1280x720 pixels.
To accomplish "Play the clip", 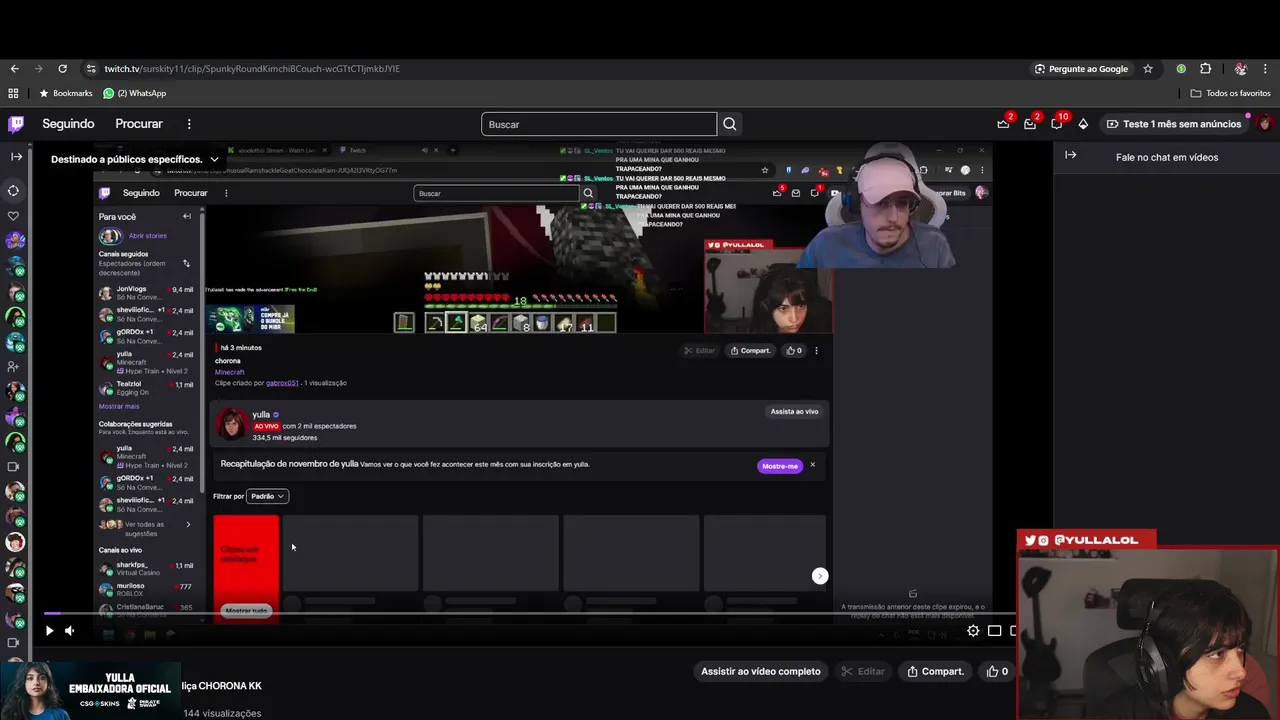I will 49,631.
